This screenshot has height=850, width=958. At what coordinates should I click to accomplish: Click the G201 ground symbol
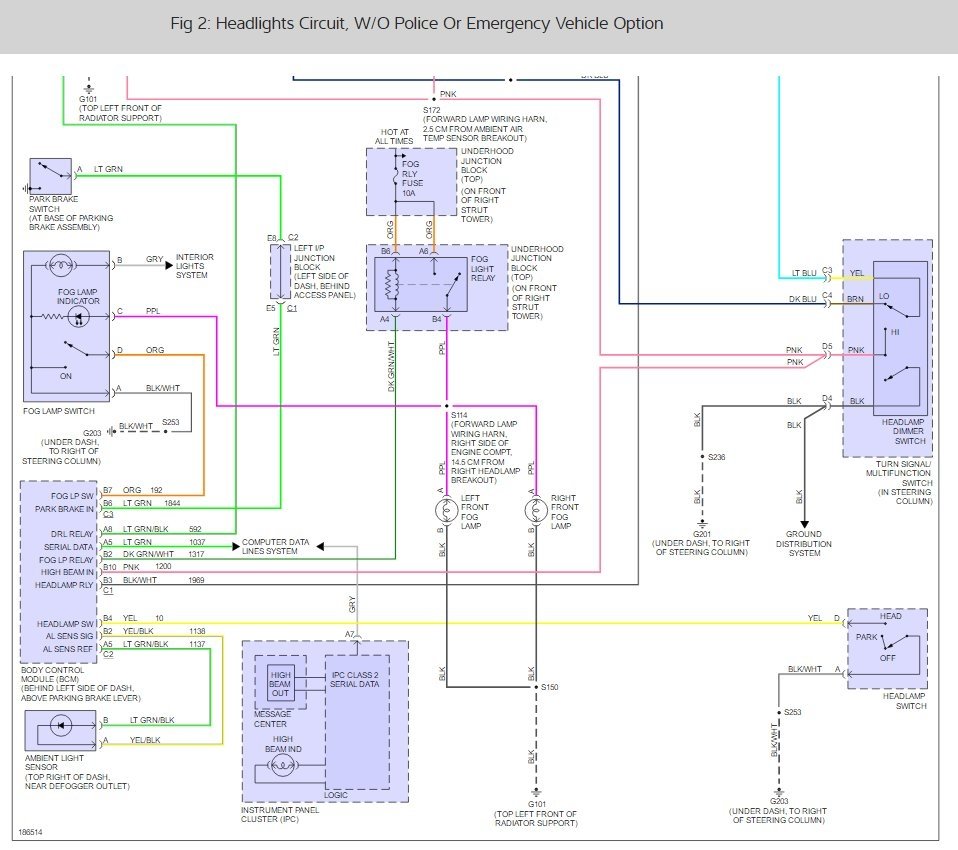(x=702, y=524)
